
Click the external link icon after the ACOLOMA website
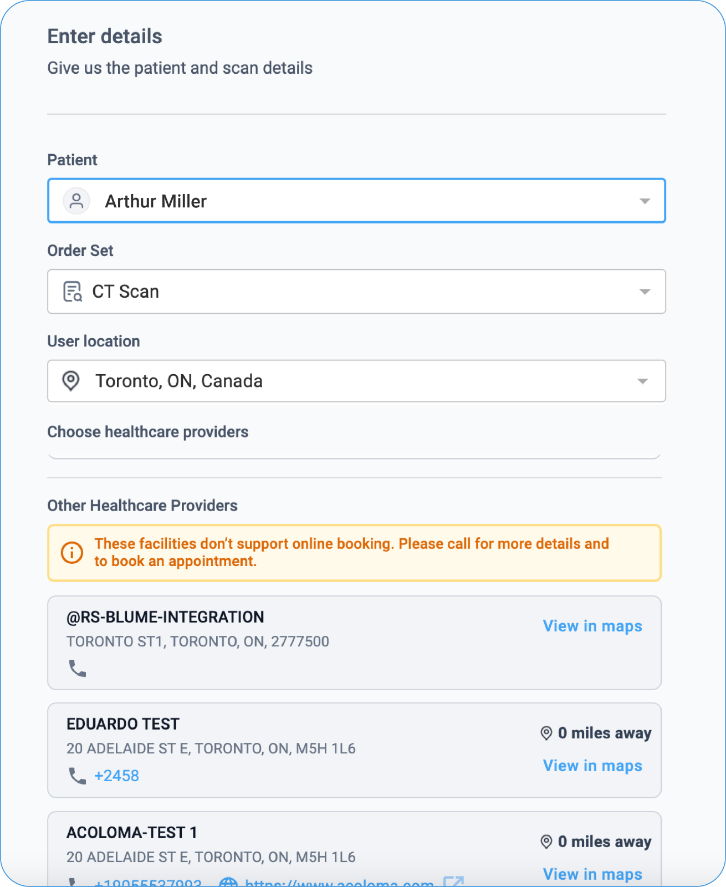point(454,883)
